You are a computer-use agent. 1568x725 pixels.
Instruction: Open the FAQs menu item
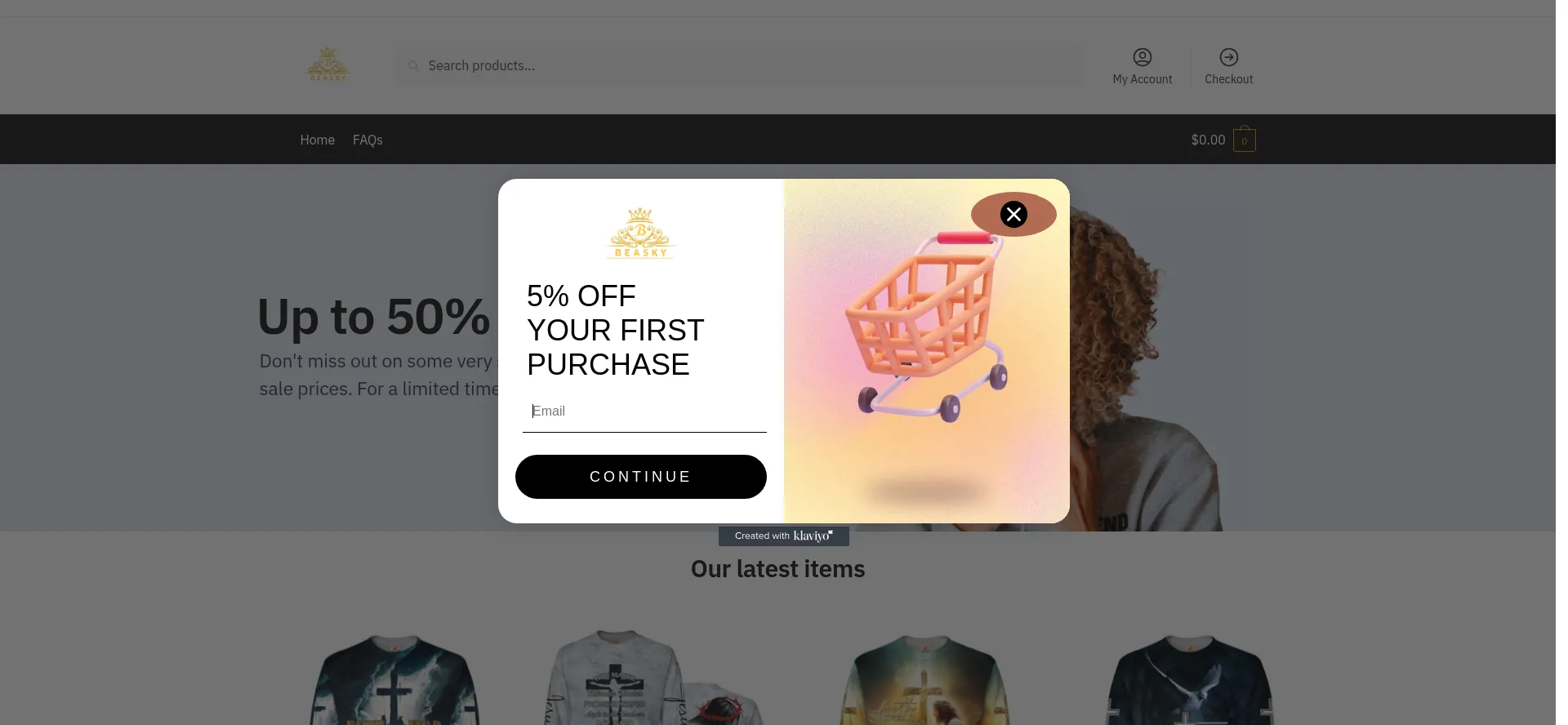point(367,140)
